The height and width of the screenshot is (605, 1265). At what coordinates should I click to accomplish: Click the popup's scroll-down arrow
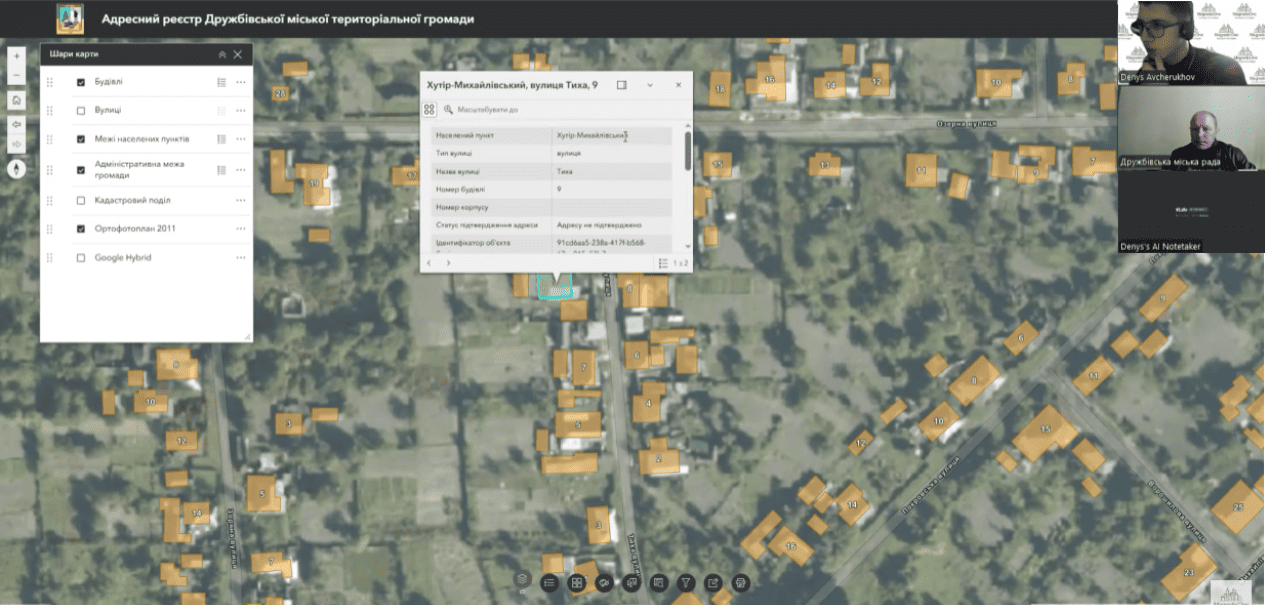click(x=687, y=246)
